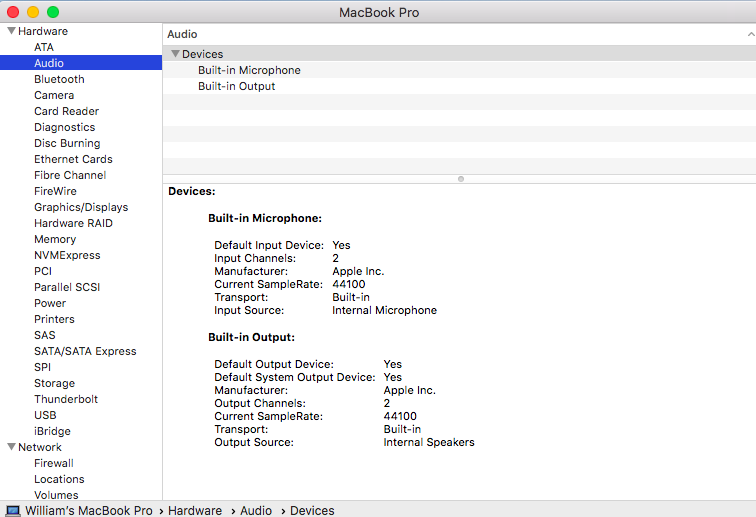Select Storage in the sidebar
The width and height of the screenshot is (756, 517).
point(54,383)
